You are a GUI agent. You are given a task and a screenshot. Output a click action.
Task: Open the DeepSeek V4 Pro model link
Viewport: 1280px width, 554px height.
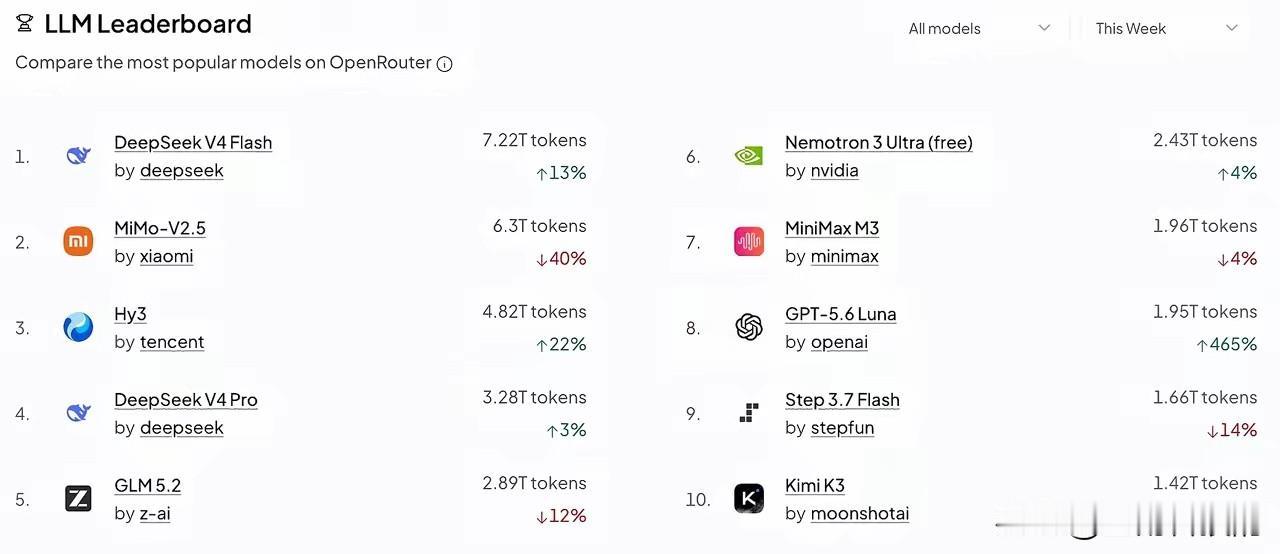186,399
